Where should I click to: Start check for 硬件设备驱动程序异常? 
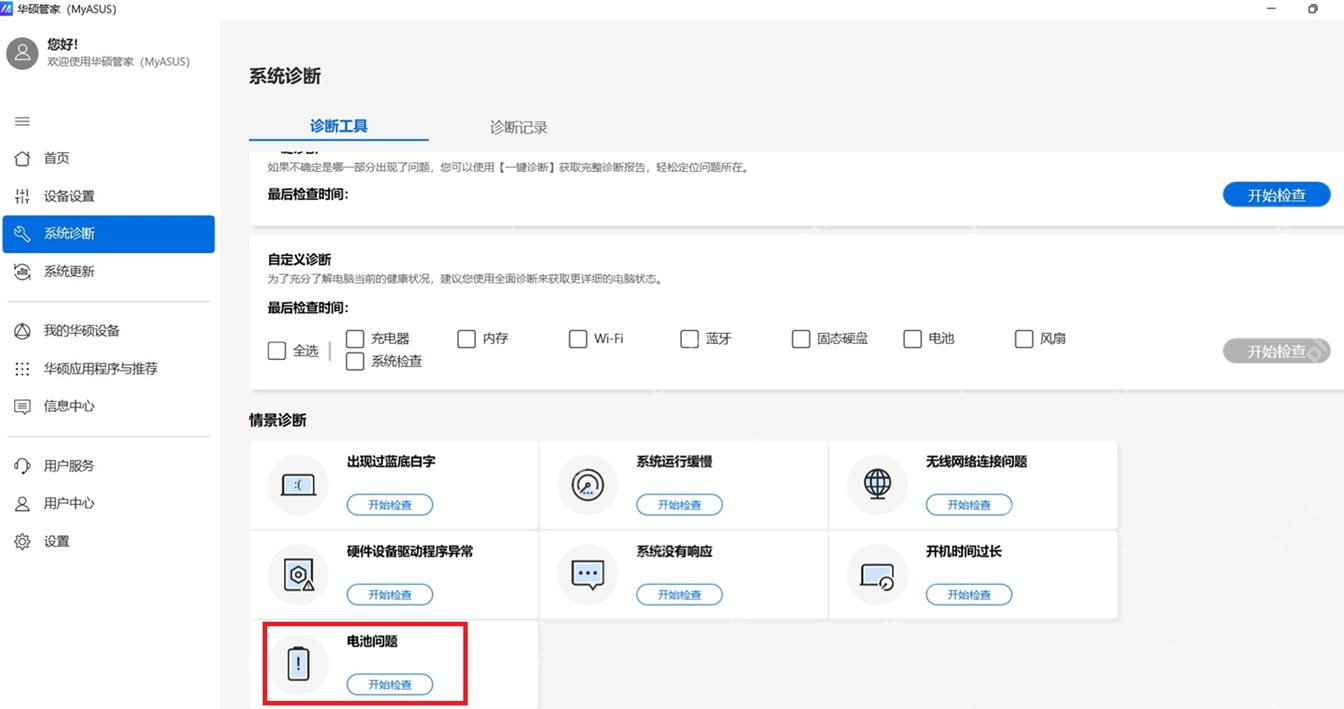pyautogui.click(x=390, y=595)
